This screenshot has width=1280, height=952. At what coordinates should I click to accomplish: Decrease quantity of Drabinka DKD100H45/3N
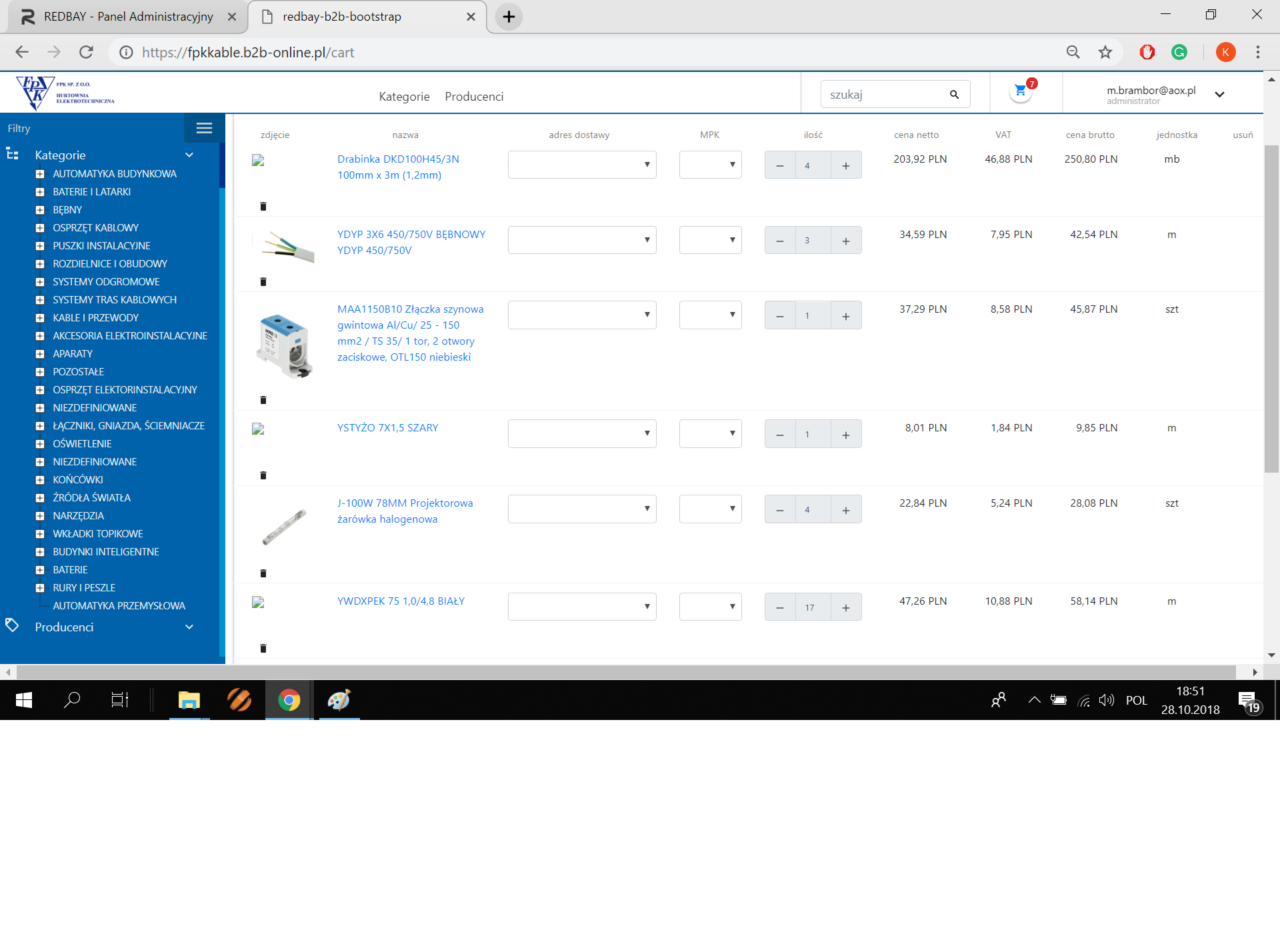780,165
